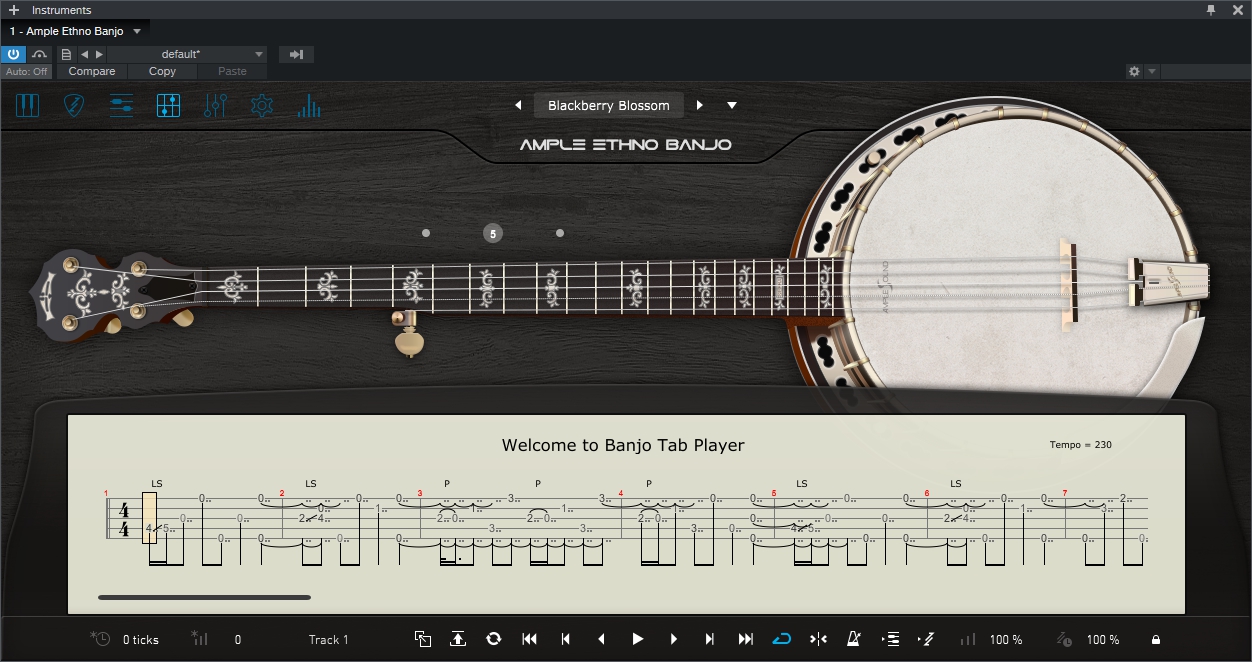The height and width of the screenshot is (662, 1252).
Task: Load next host preset arrow
Action: [x=99, y=54]
